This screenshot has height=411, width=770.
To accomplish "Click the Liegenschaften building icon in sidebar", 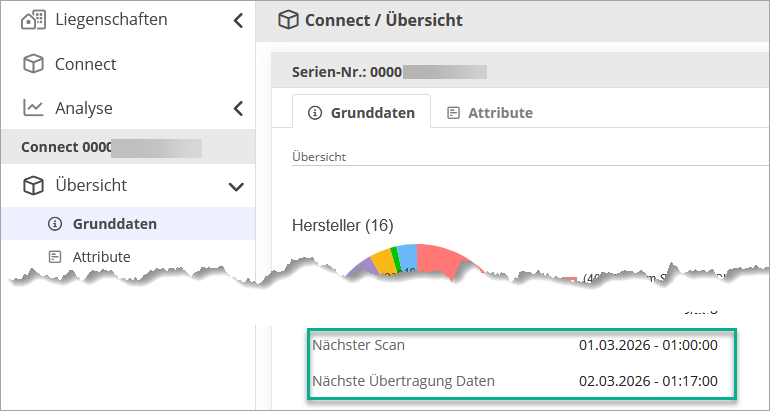I will (33, 20).
